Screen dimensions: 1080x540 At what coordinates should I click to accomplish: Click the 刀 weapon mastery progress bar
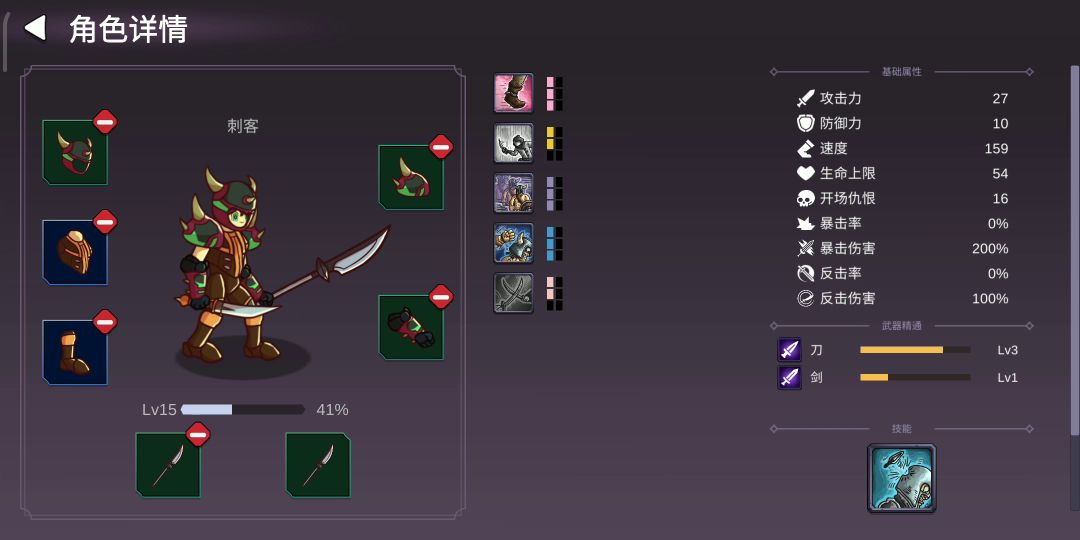[x=915, y=350]
